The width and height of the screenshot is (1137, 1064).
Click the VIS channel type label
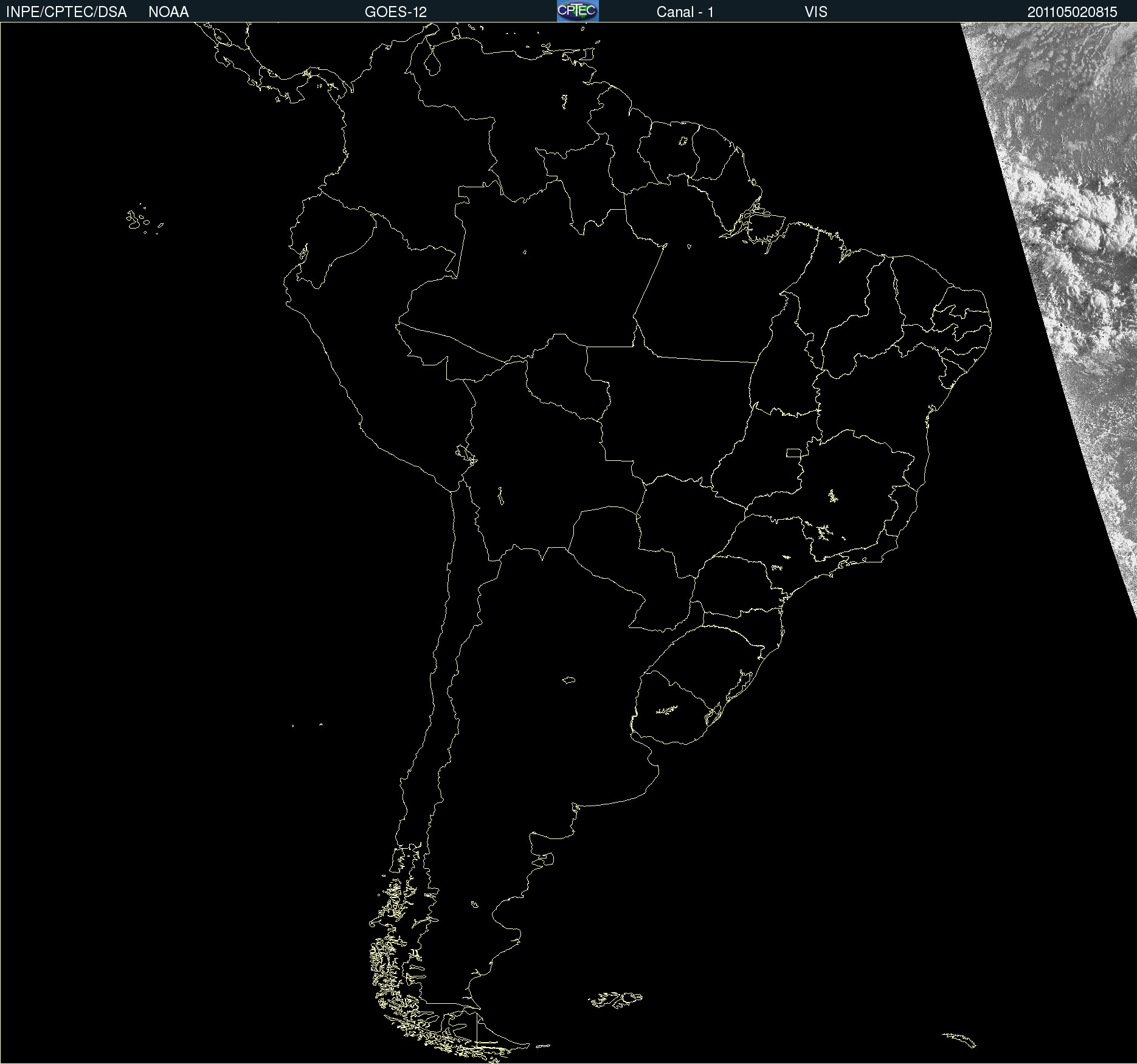(816, 12)
